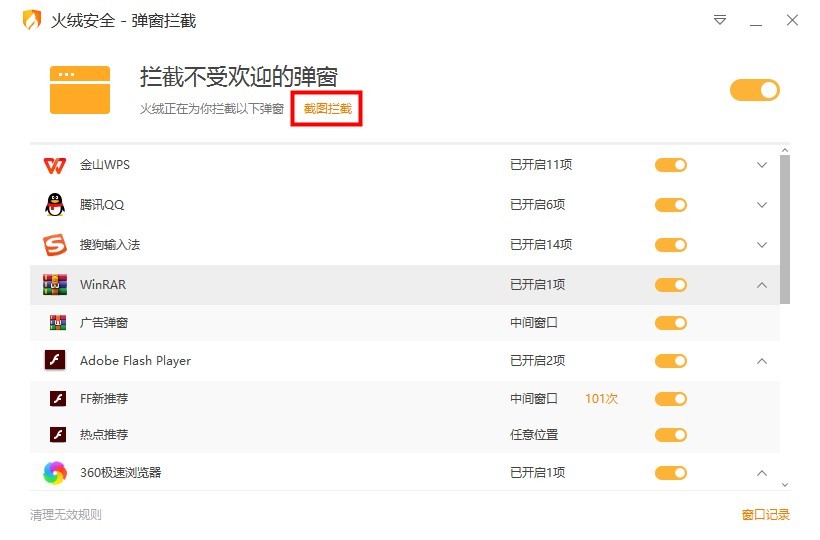The image size is (820, 540).
Task: Click 中间窗口 in the FF新推荐 row
Action: pyautogui.click(x=534, y=398)
